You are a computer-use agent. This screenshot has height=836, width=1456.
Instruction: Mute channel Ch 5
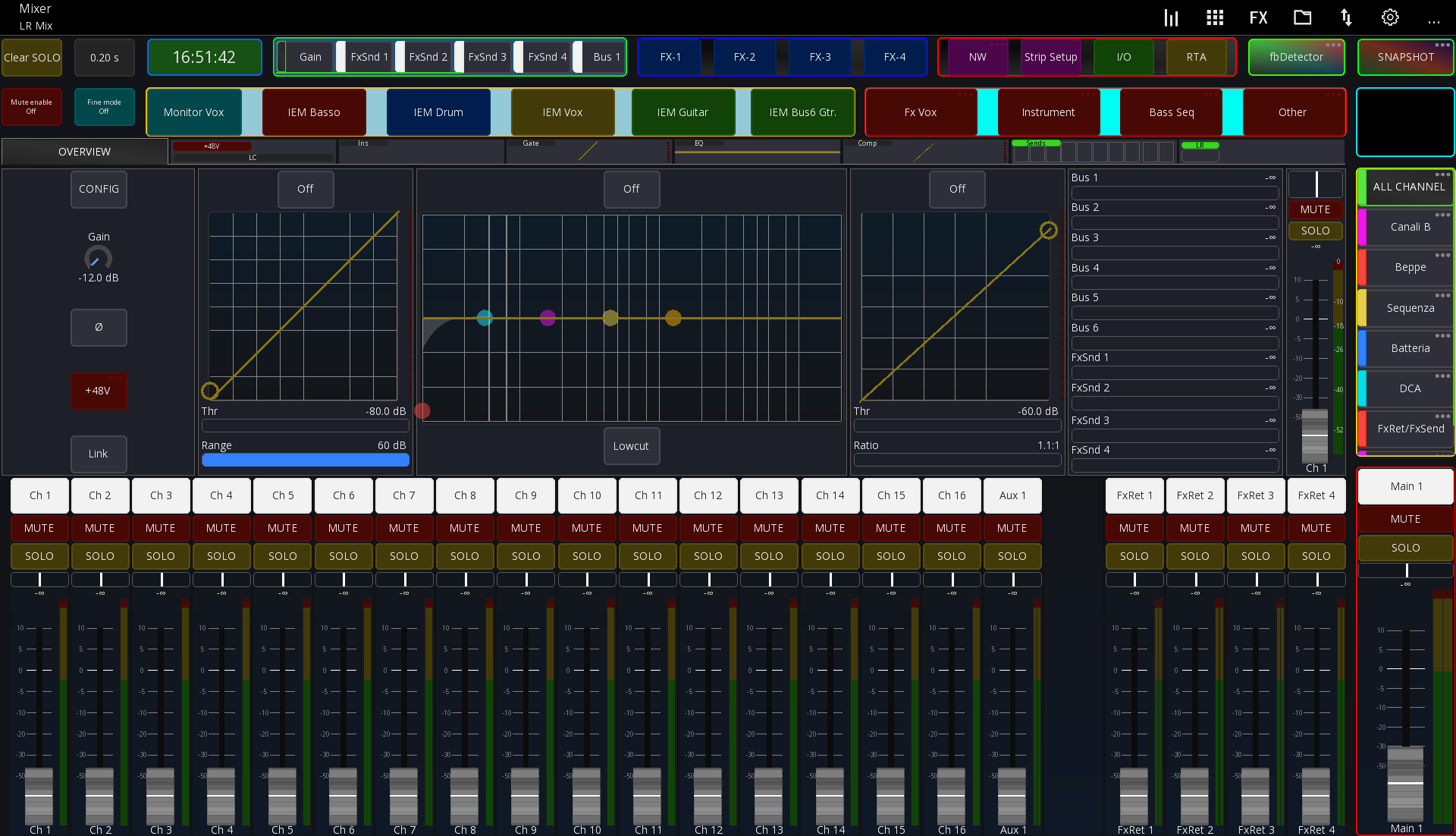pyautogui.click(x=282, y=527)
